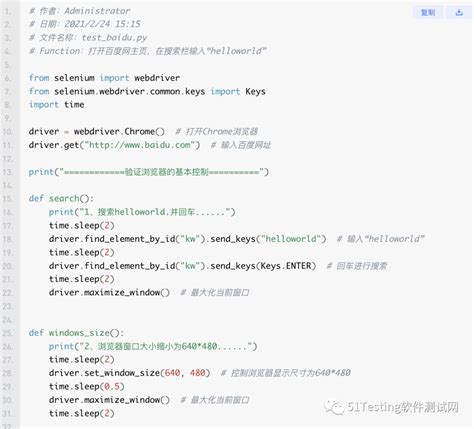Click the time.sleep(0.5) line
The image size is (474, 429).
87,386
